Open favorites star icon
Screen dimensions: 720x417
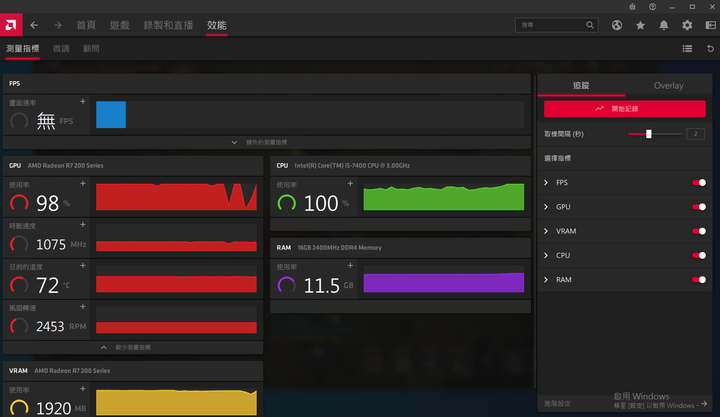coord(640,25)
